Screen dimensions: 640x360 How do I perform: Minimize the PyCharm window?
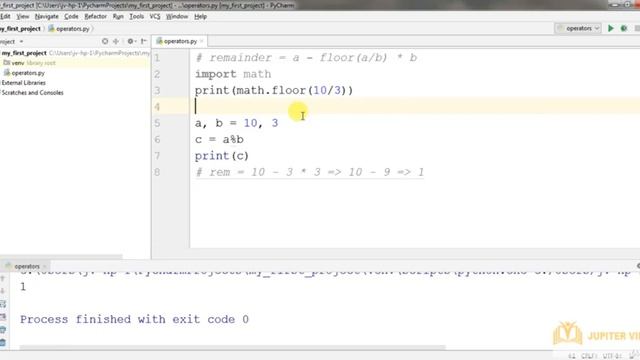pyautogui.click(x=615, y=4)
